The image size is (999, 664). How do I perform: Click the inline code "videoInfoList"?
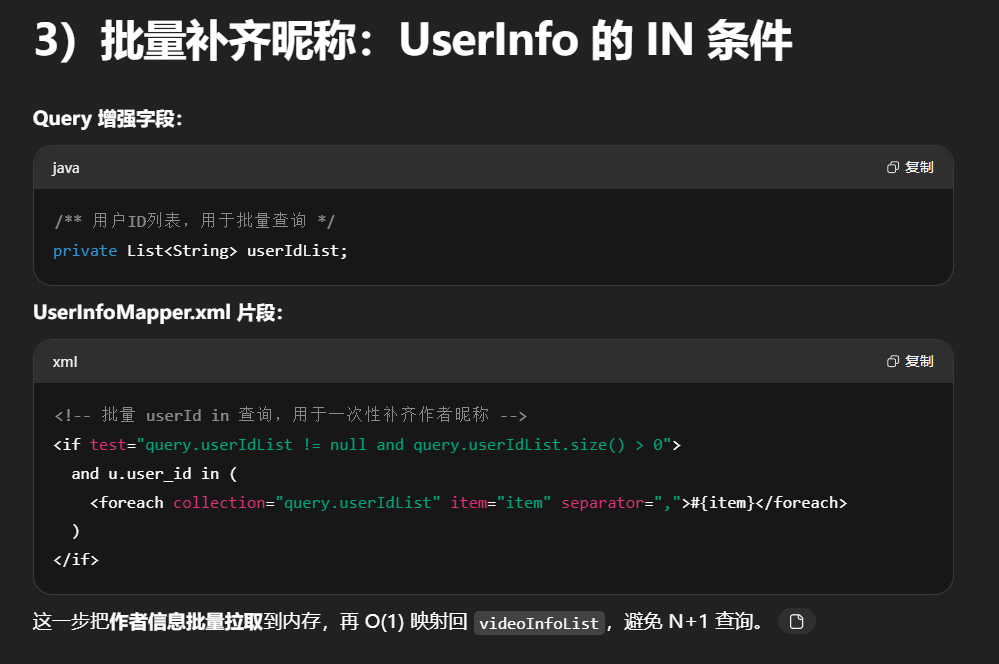[539, 623]
